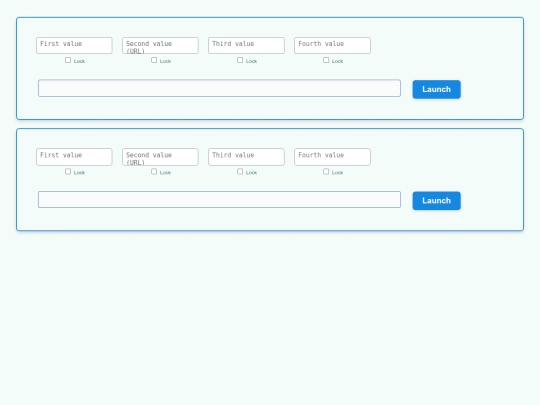Enable Lock under bottom panel's Second value

(x=154, y=172)
